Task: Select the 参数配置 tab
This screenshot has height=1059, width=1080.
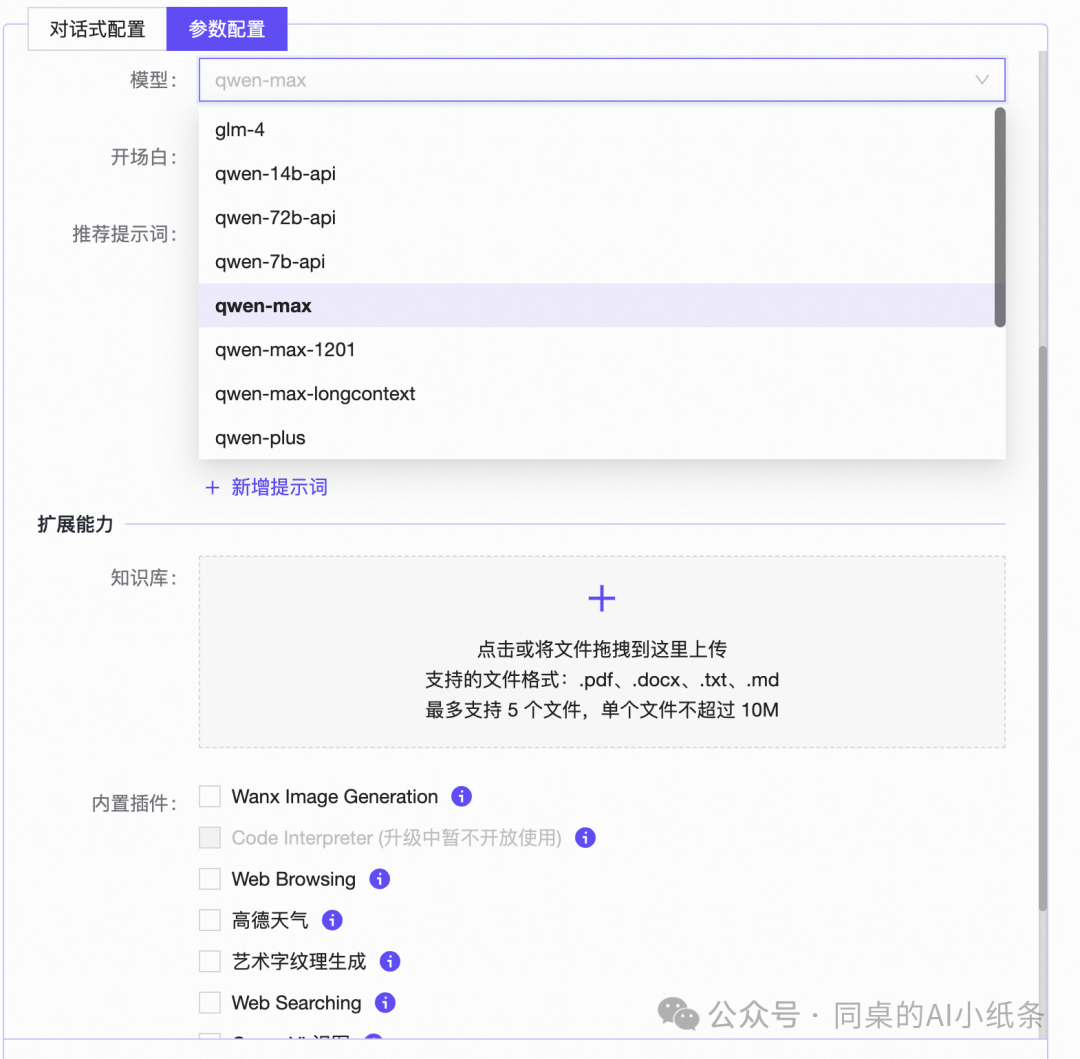Action: [227, 29]
